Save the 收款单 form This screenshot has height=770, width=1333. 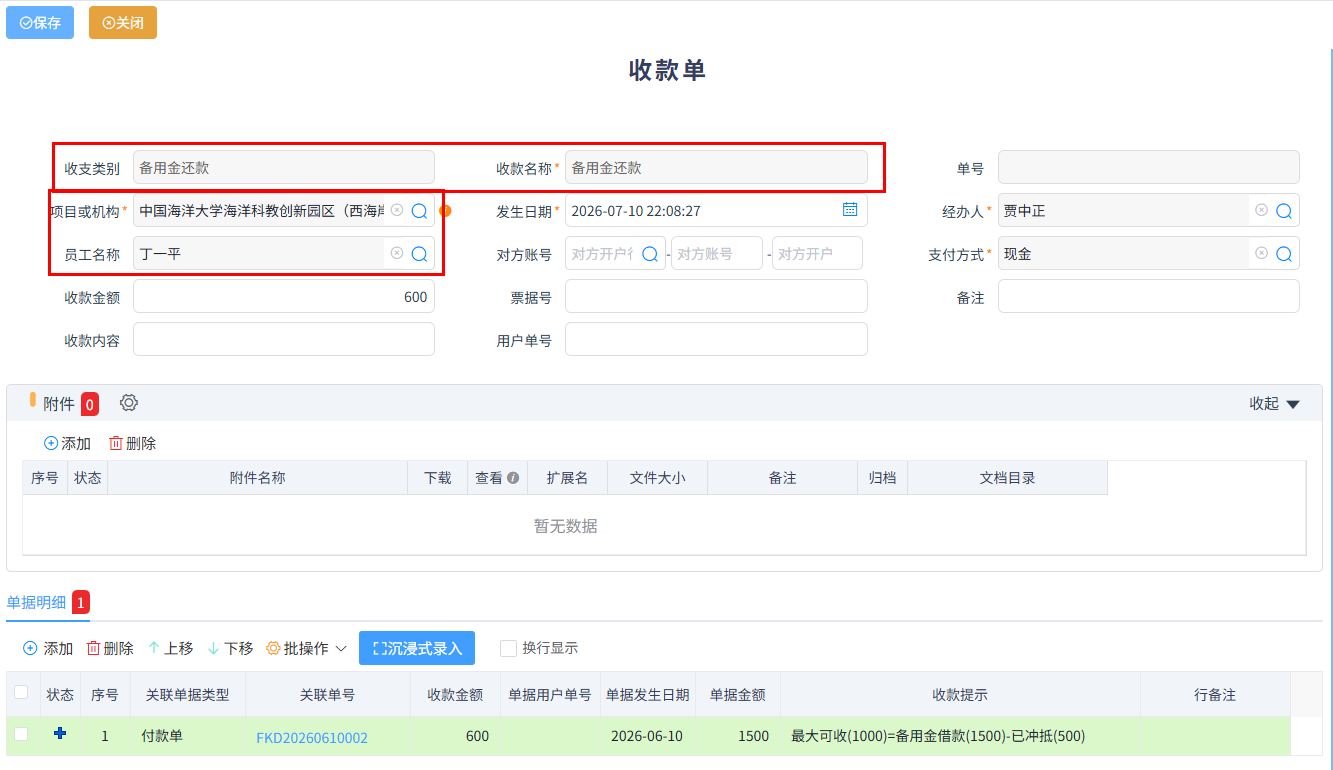point(40,22)
